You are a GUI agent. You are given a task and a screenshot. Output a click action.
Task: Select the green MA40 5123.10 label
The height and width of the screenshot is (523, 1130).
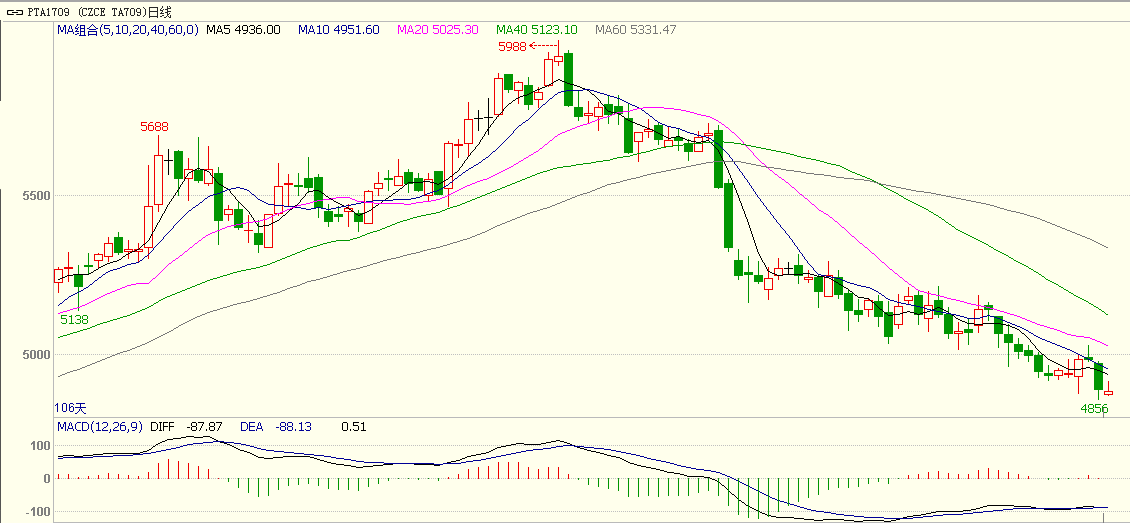tap(536, 30)
